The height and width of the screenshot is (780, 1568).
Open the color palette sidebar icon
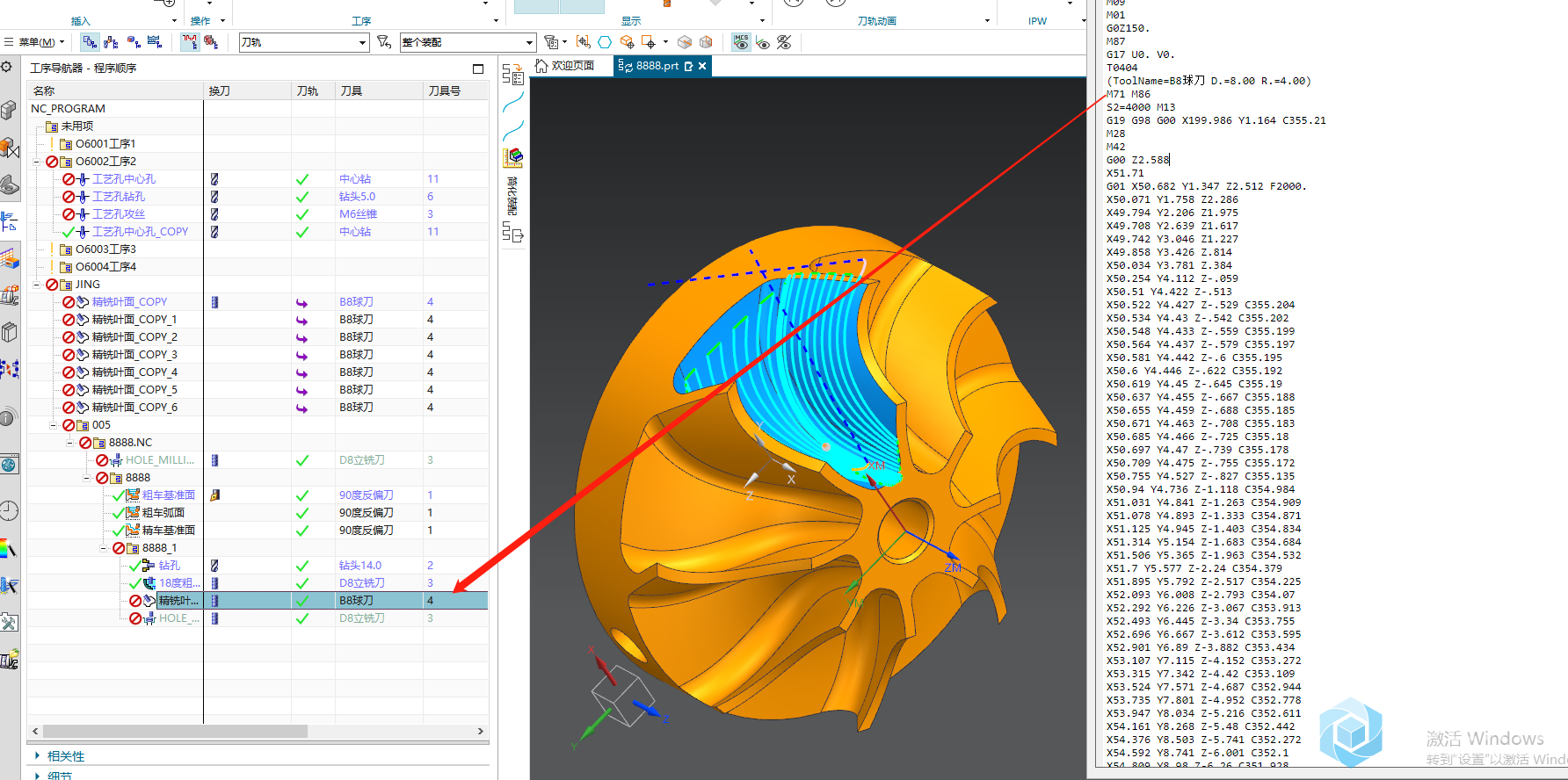(x=9, y=549)
